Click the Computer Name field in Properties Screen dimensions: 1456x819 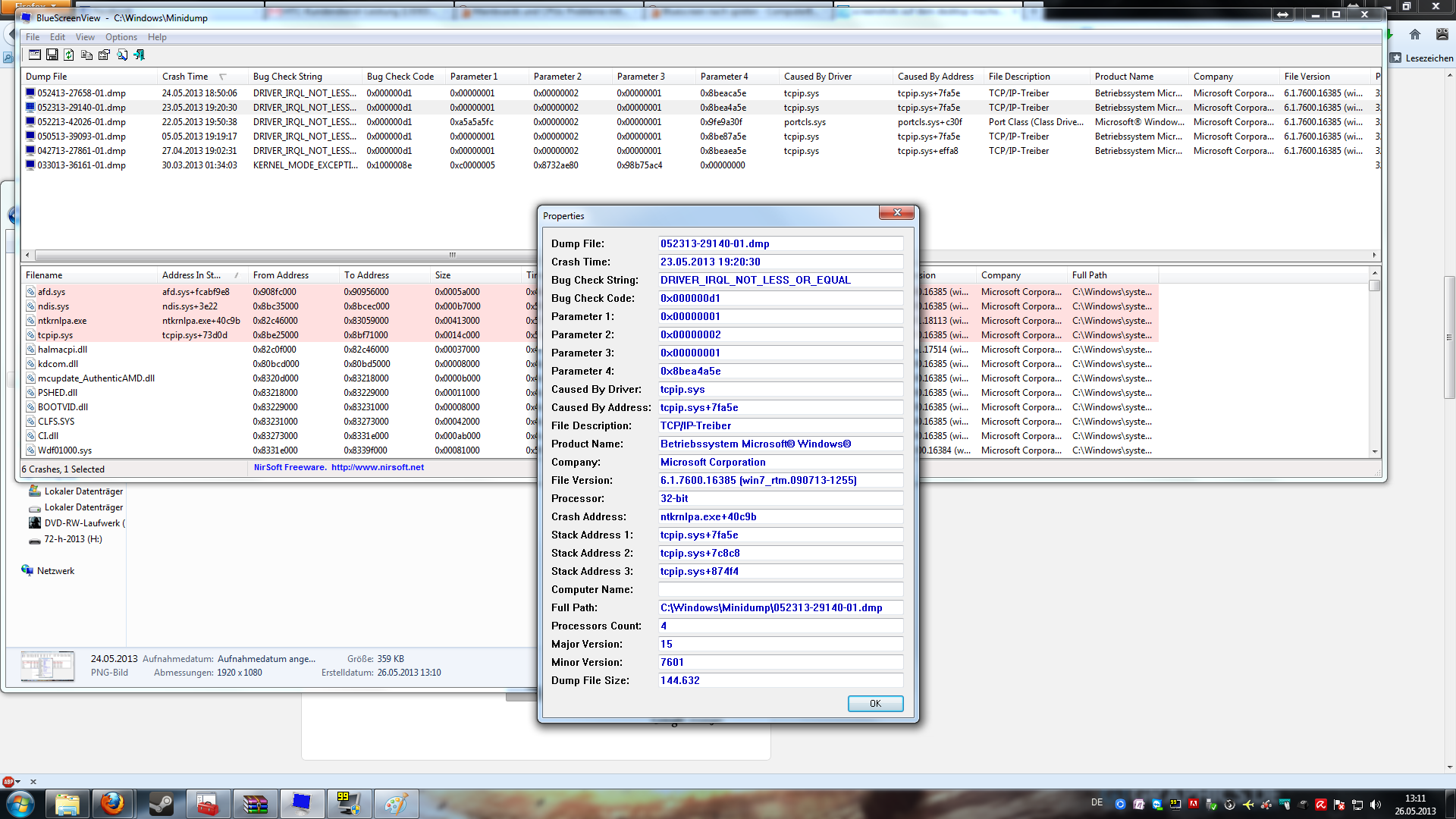780,589
